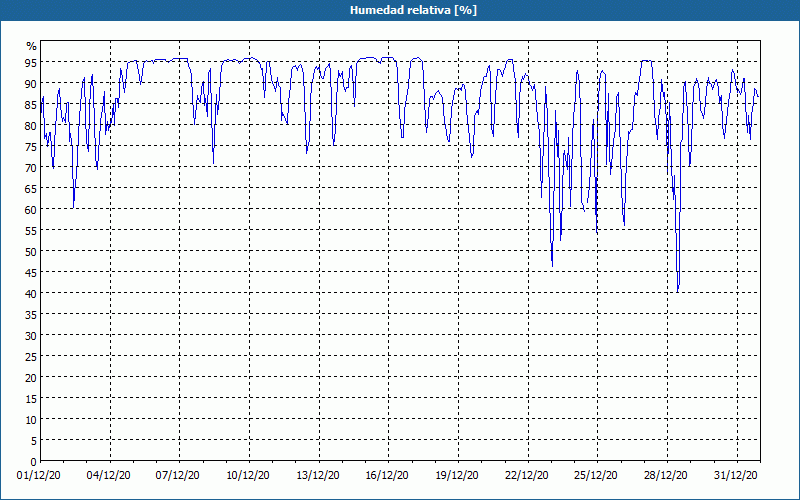Screen dimensions: 800x500
Task: Click the 'Humedad relativa [%]' chart title
Action: (413, 10)
